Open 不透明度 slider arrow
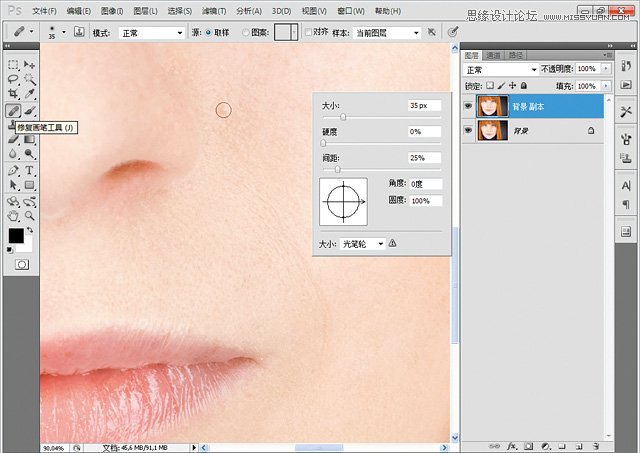 point(606,69)
